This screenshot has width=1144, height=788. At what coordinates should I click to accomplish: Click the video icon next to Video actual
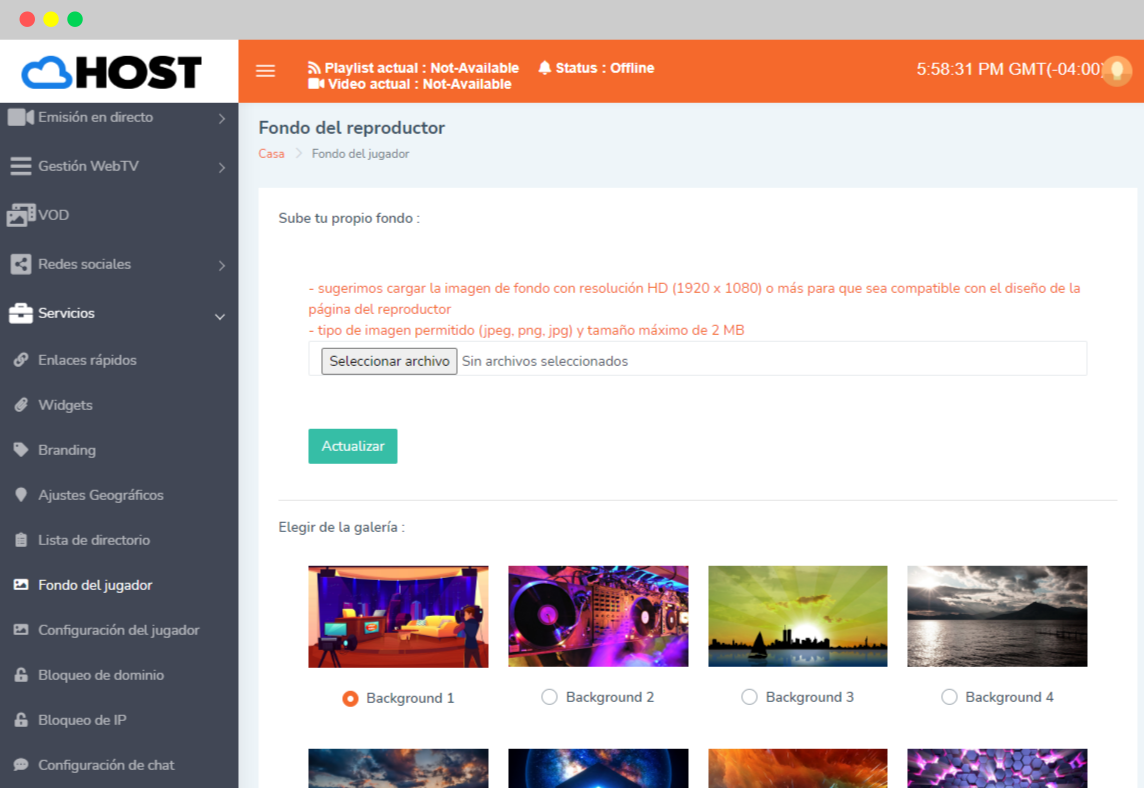[316, 84]
